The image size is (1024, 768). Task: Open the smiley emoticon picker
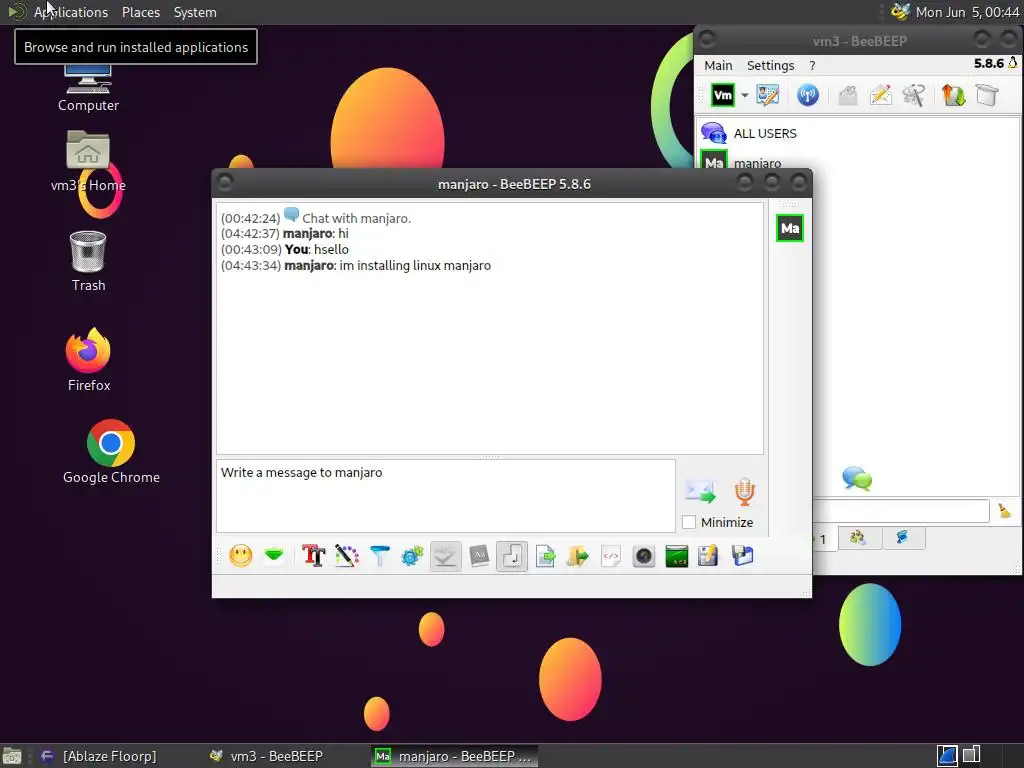coord(240,556)
